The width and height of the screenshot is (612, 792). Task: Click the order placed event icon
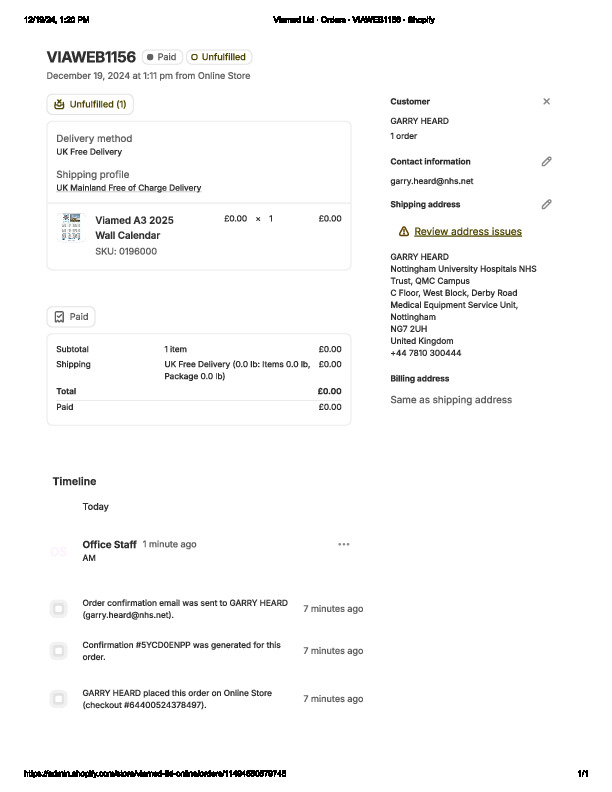point(59,699)
